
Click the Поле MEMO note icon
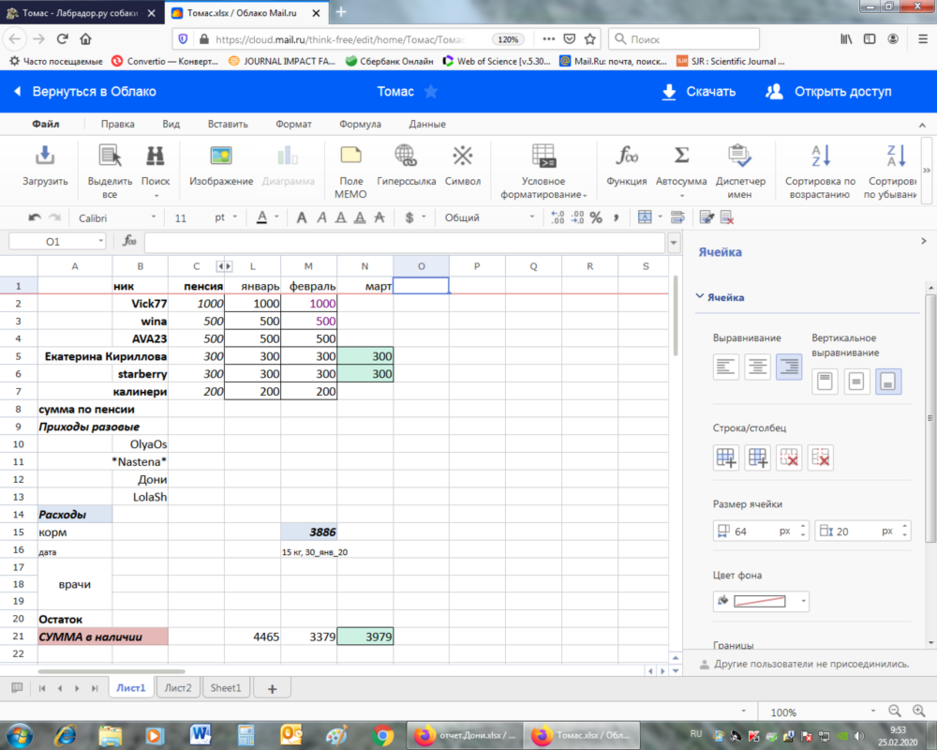pos(350,156)
